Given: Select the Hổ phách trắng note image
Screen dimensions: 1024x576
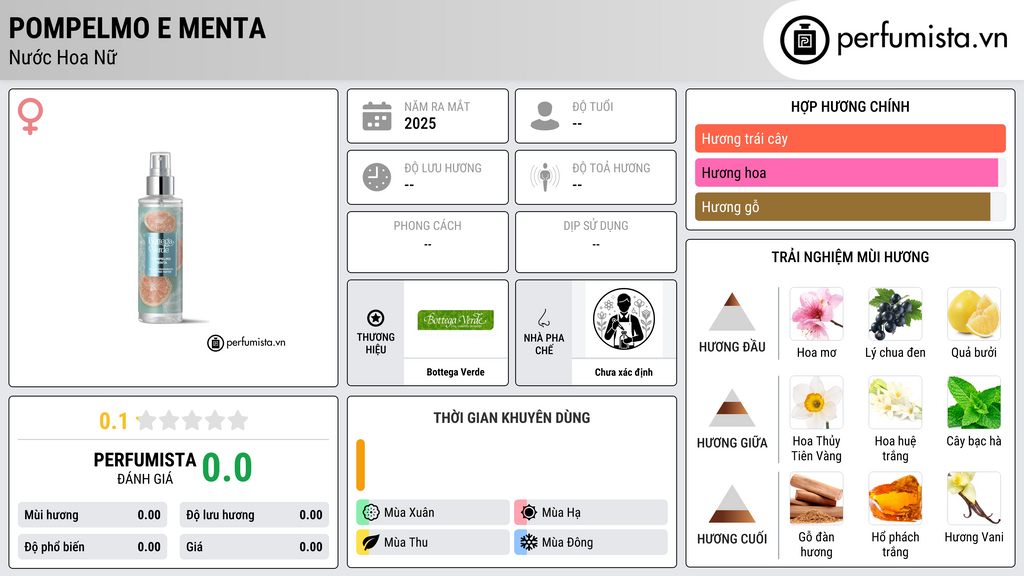Looking at the screenshot, I should click(895, 498).
